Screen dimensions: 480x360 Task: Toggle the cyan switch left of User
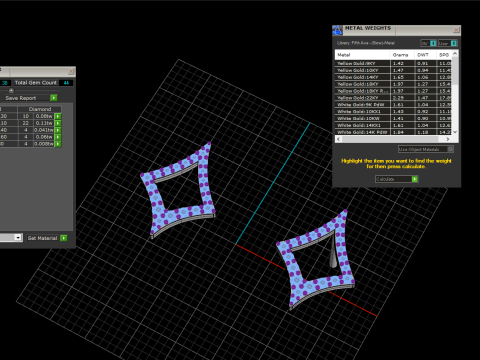433,43
